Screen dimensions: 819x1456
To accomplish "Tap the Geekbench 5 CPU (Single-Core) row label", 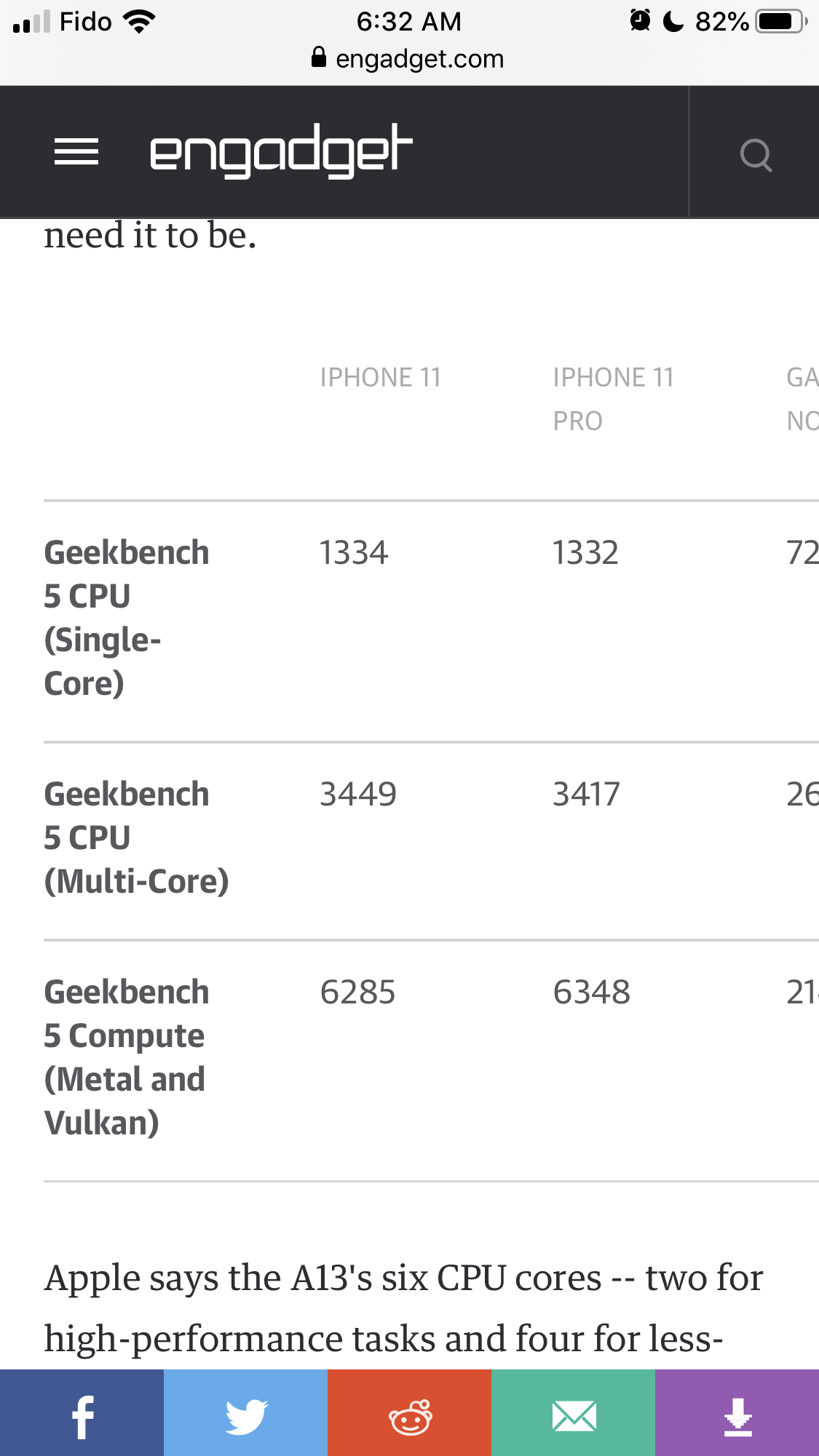I will pos(126,618).
